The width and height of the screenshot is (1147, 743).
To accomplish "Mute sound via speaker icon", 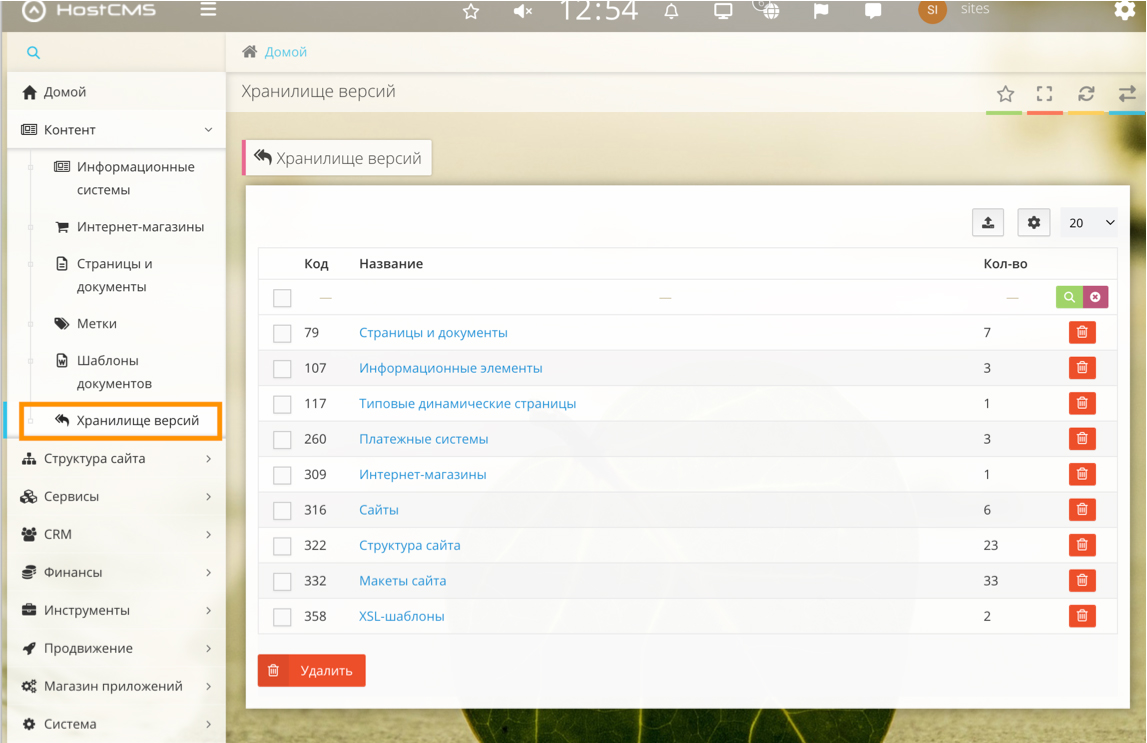I will coord(522,11).
